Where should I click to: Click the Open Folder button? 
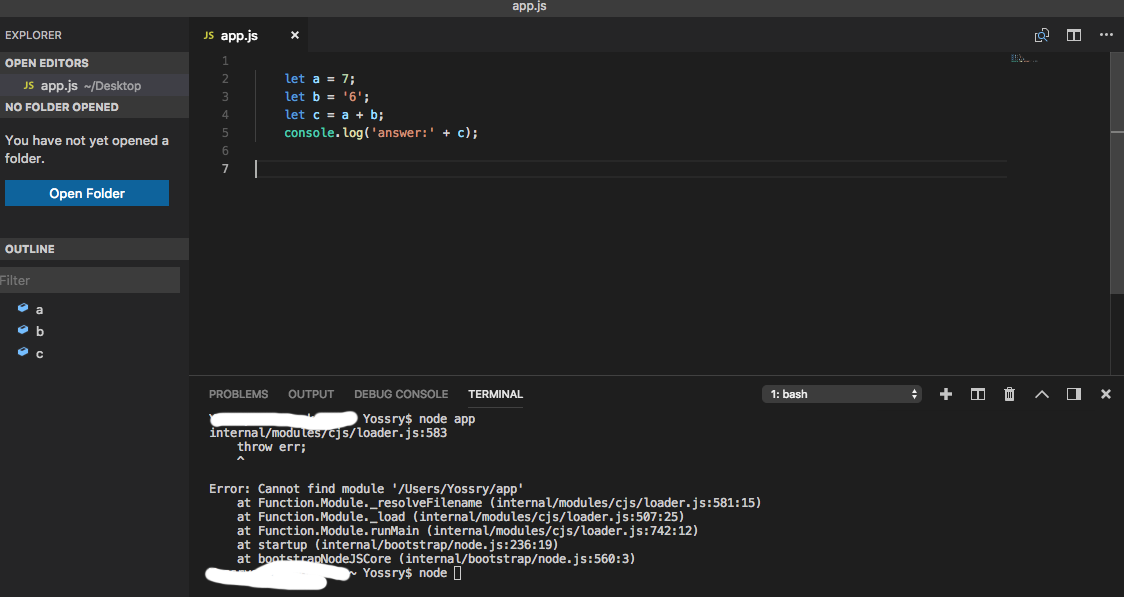pos(87,194)
